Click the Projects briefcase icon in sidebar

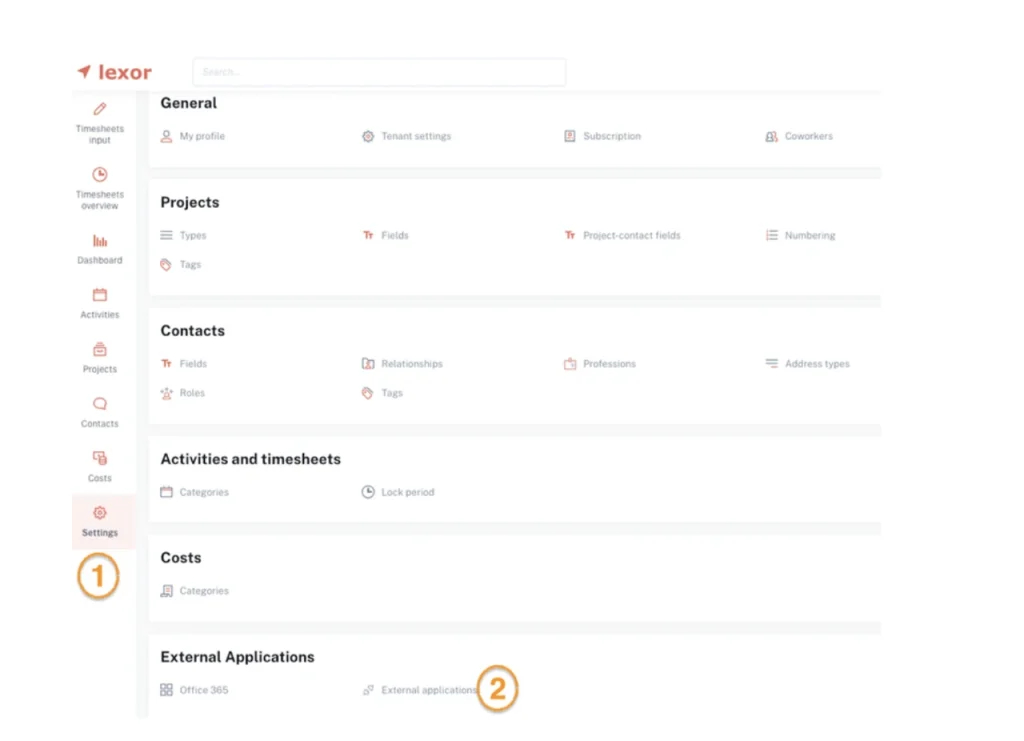point(99,350)
